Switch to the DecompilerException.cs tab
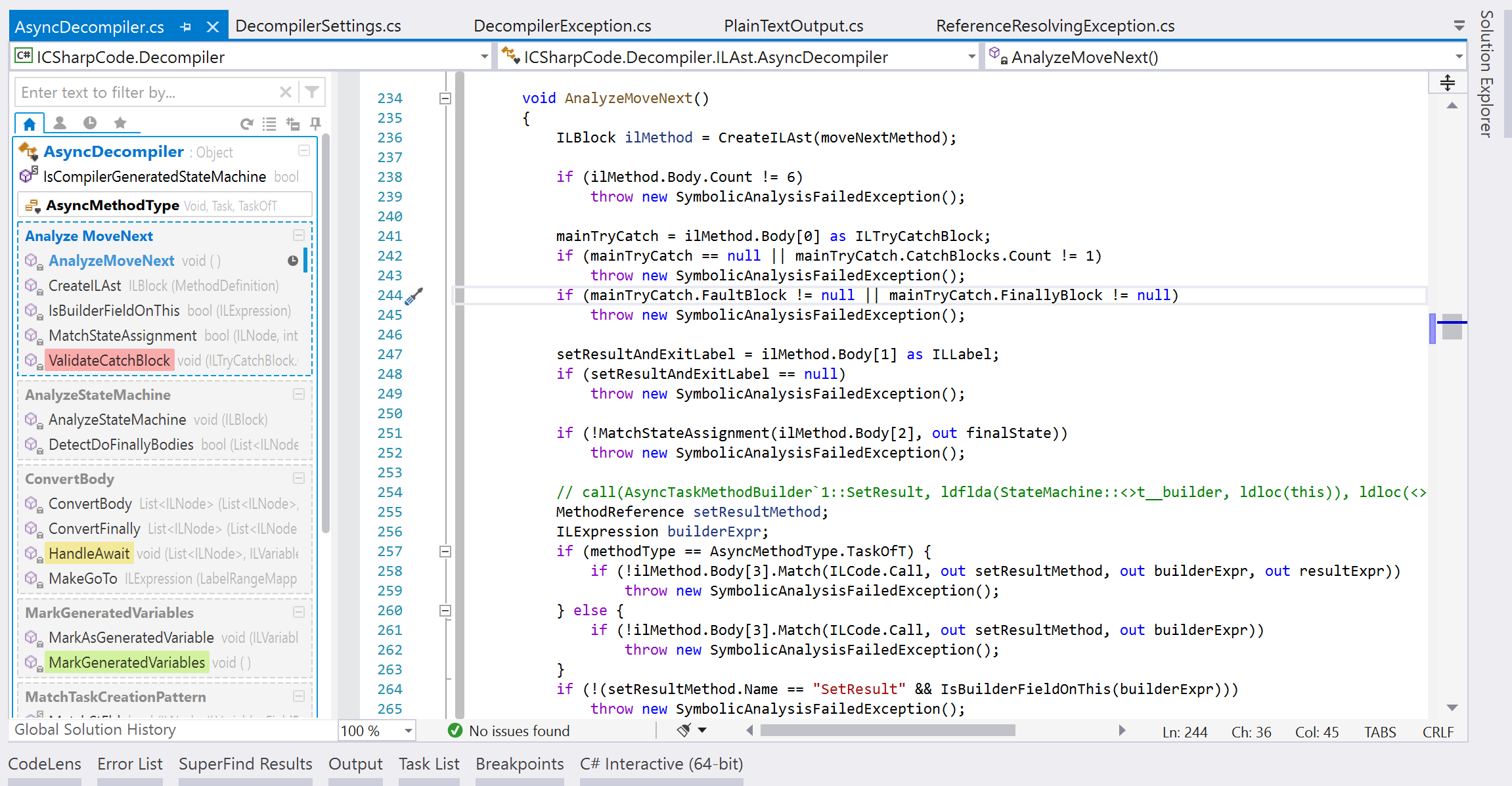 pyautogui.click(x=562, y=26)
